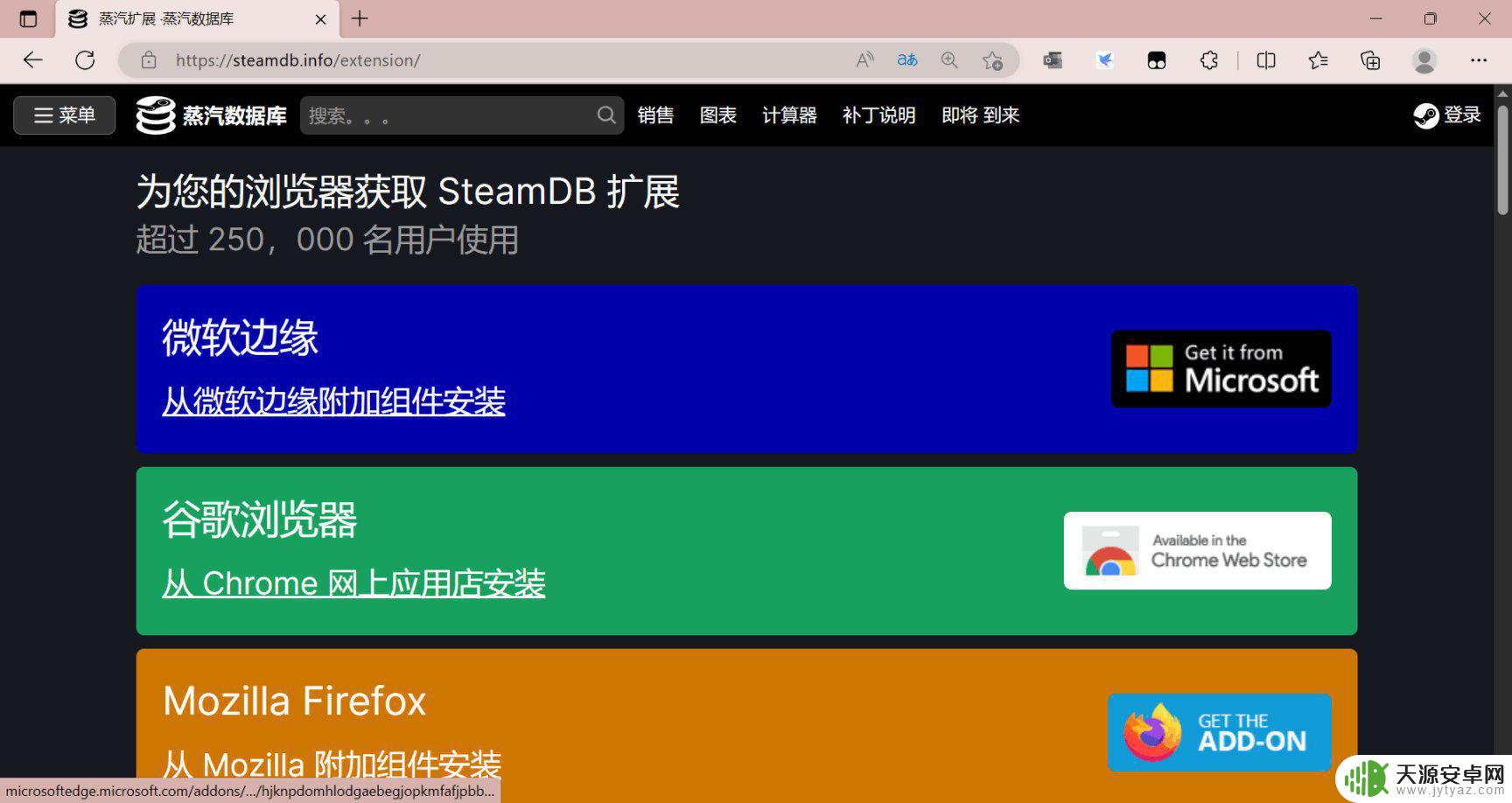Close the 蒸汽扩展 browser tab
Image resolution: width=1512 pixels, height=803 pixels.
pos(320,18)
